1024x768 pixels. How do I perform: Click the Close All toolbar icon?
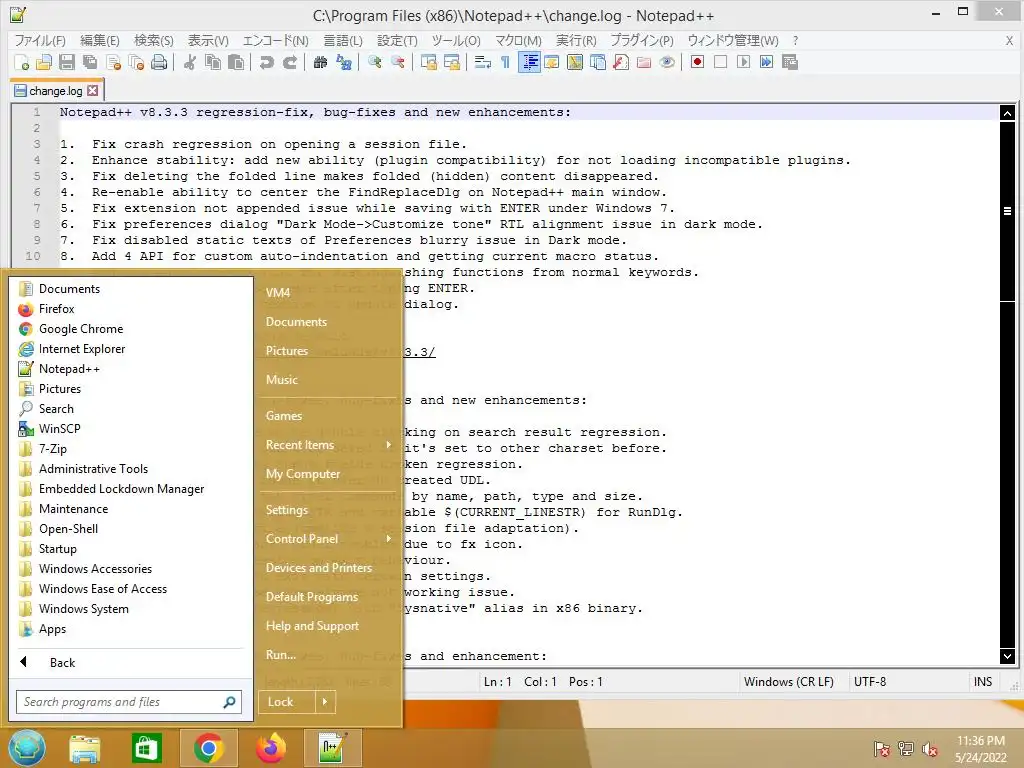[136, 63]
